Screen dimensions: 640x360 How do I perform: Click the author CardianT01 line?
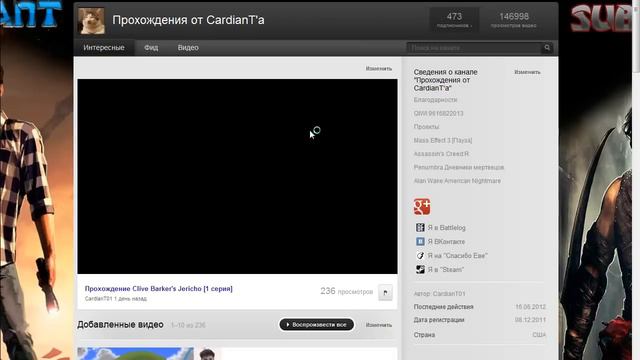coord(440,293)
